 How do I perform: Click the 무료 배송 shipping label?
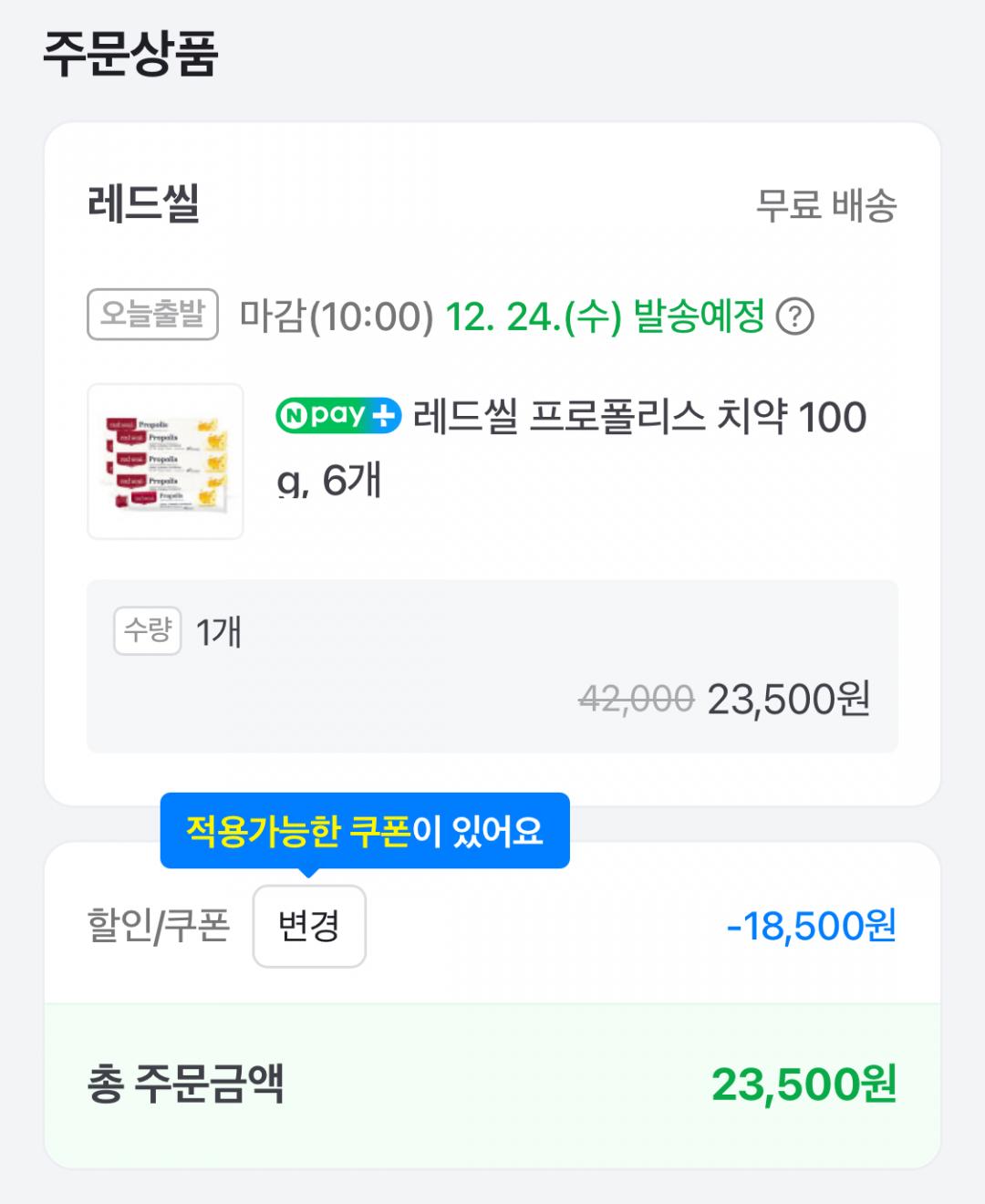pyautogui.click(x=825, y=205)
